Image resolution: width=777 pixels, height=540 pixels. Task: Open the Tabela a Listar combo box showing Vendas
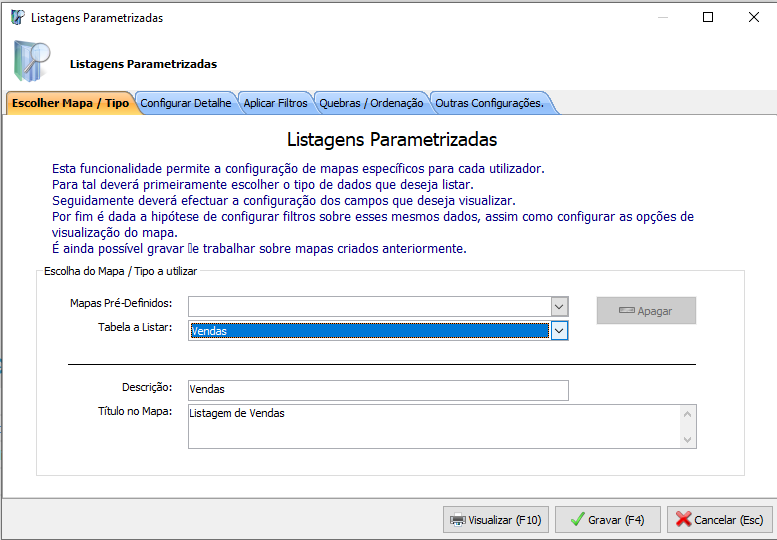[x=368, y=331]
